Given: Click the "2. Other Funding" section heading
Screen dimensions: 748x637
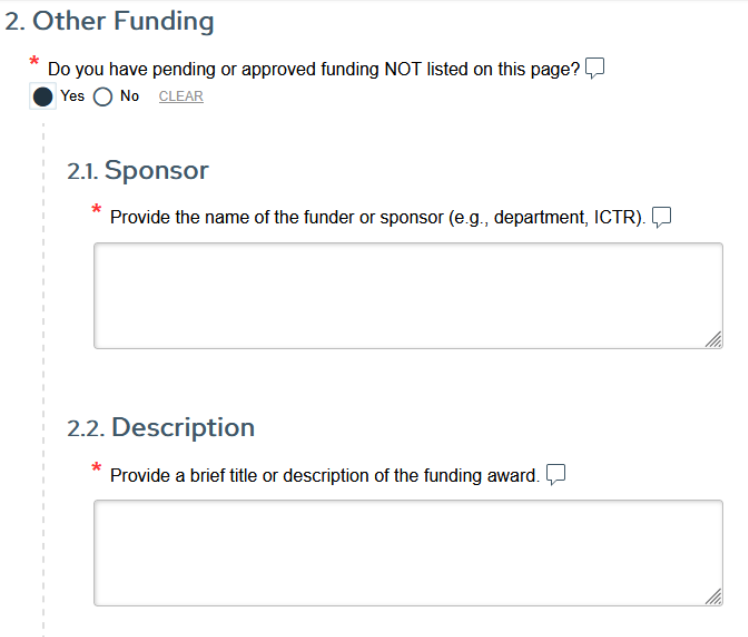Looking at the screenshot, I should point(109,22).
